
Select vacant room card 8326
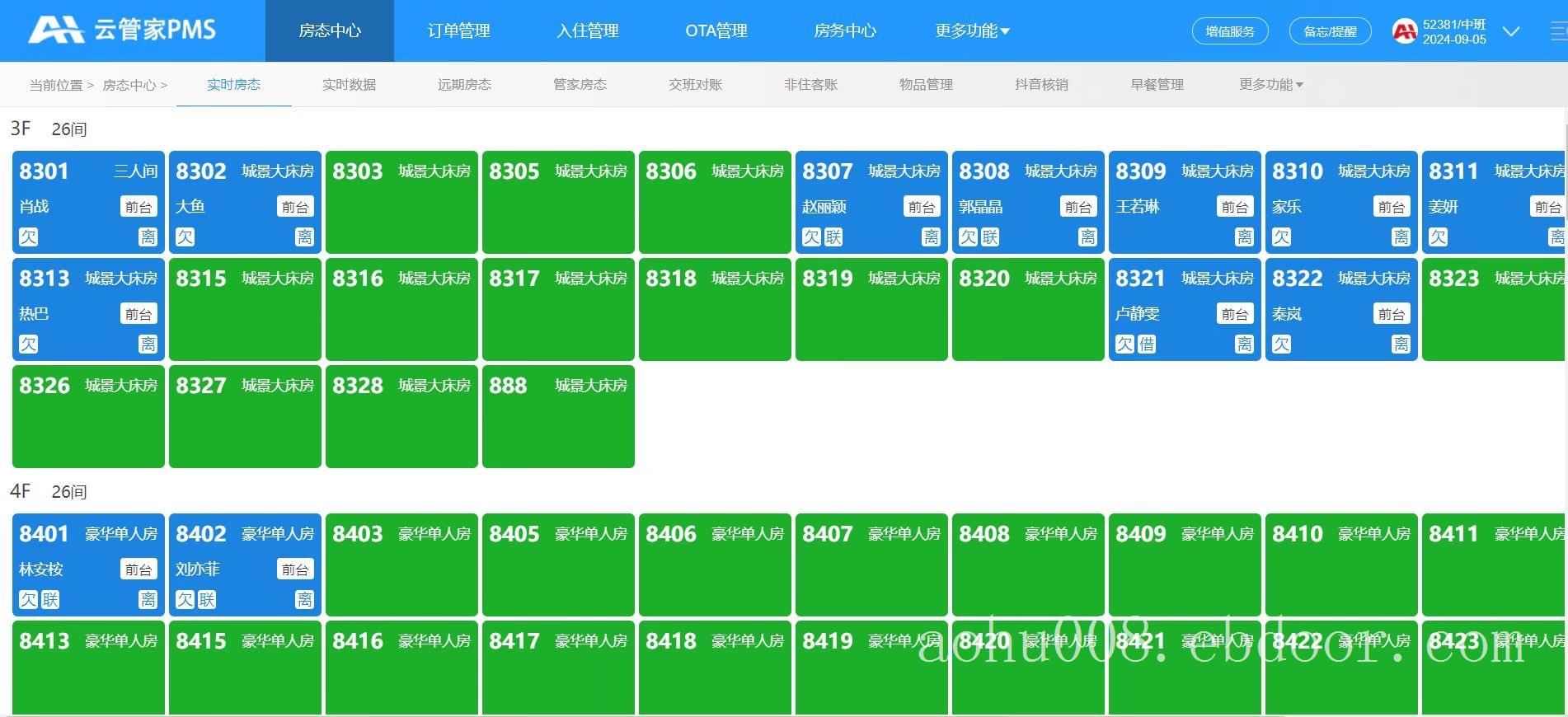coord(88,416)
